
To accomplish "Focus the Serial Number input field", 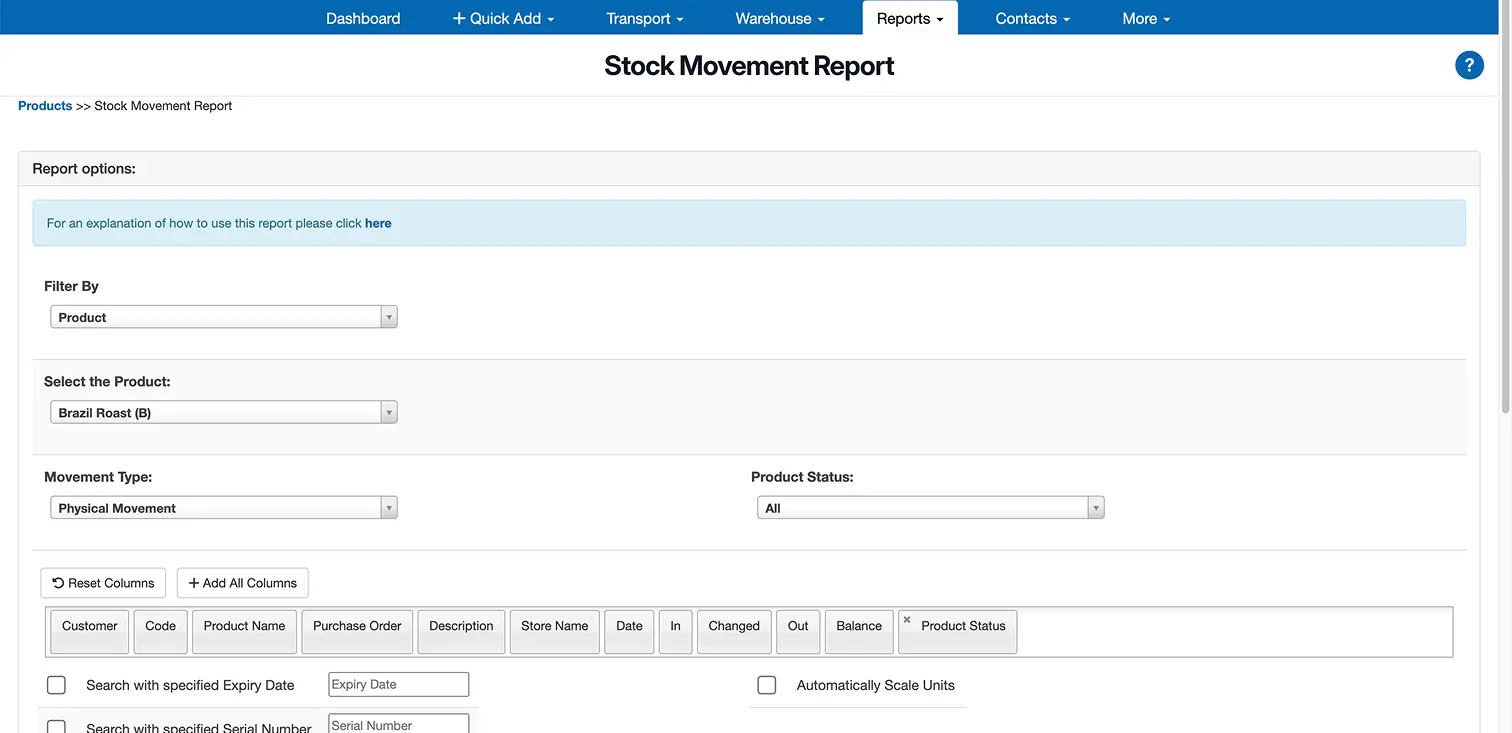I will click(398, 724).
